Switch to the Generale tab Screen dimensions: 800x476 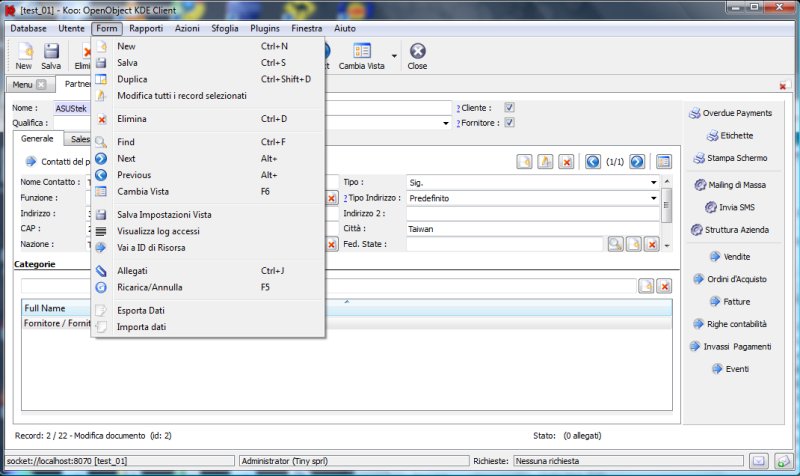(x=37, y=139)
